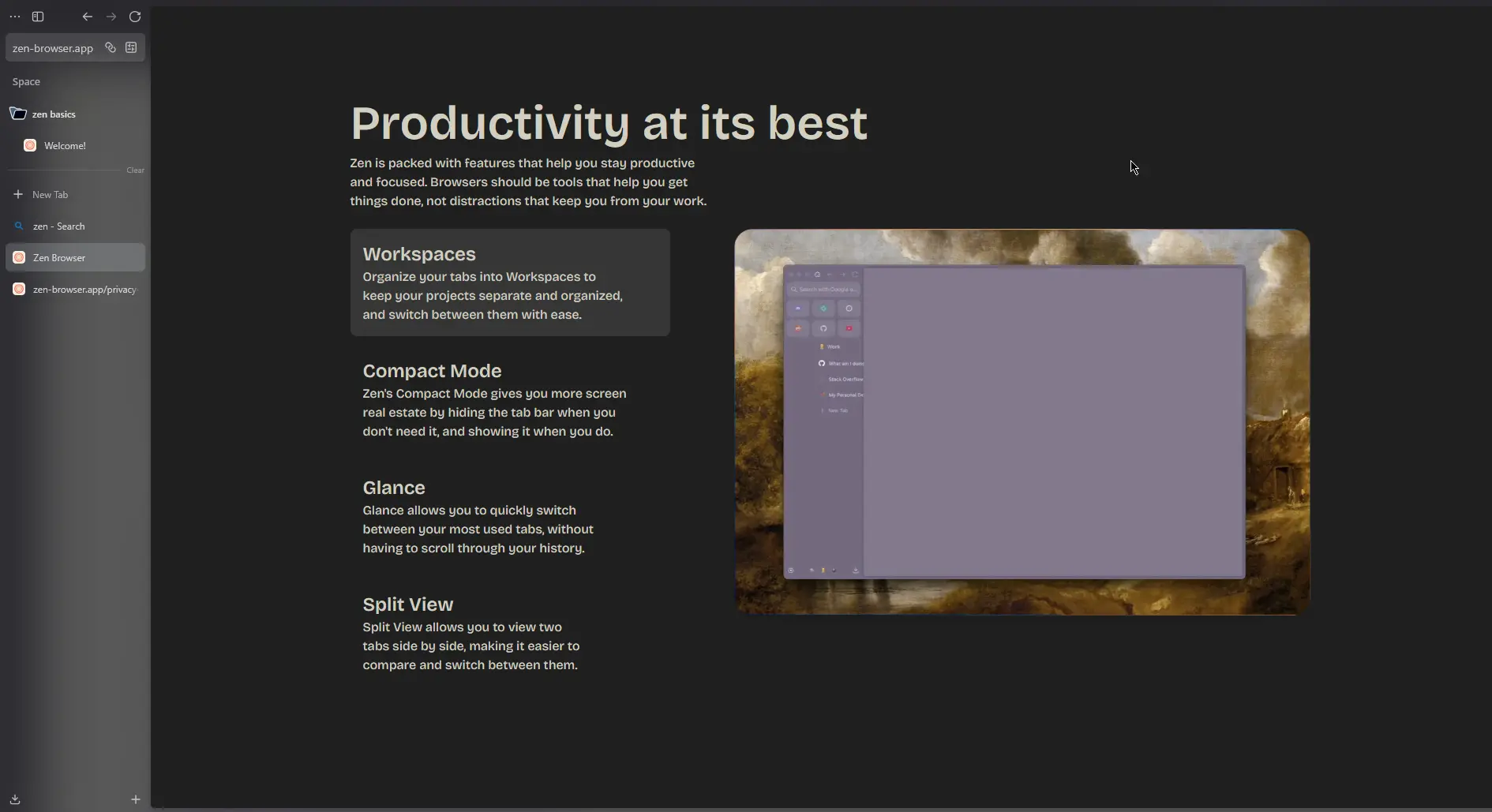Create new space with the bottom plus icon
This screenshot has height=812, width=1492.
(x=136, y=799)
